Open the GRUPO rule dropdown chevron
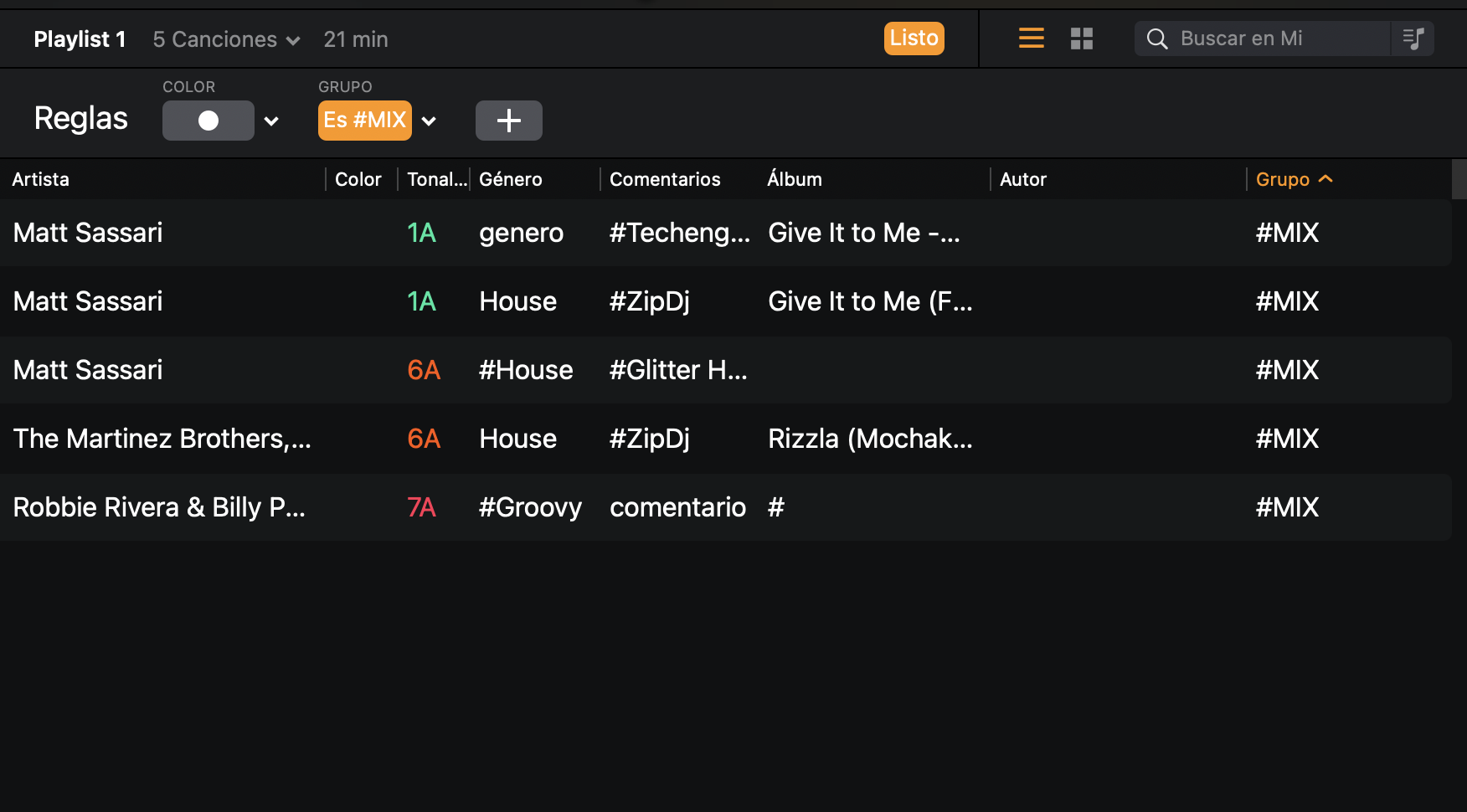The height and width of the screenshot is (812, 1467). [429, 121]
